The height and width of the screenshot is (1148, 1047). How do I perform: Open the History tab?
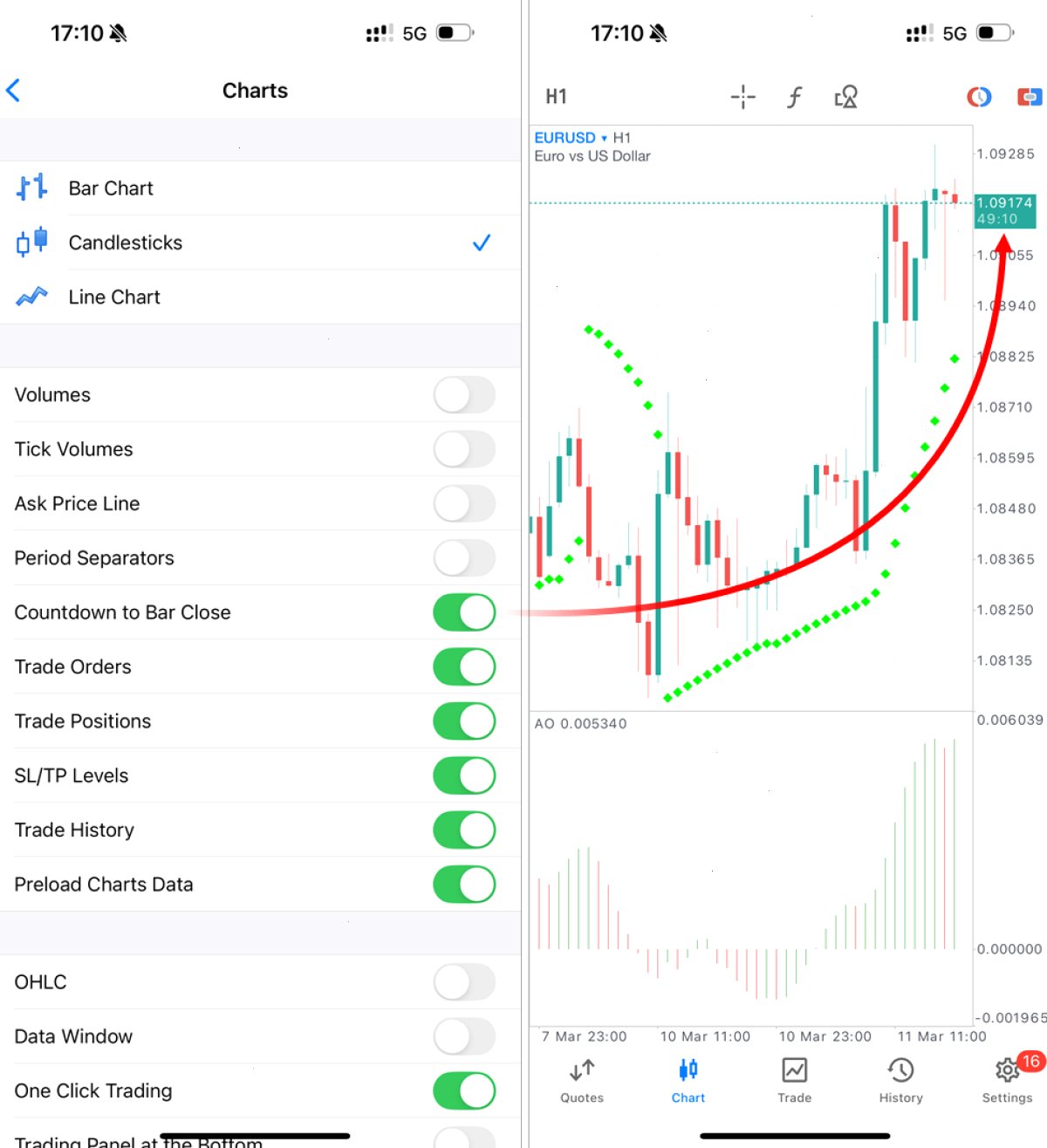coord(900,1081)
